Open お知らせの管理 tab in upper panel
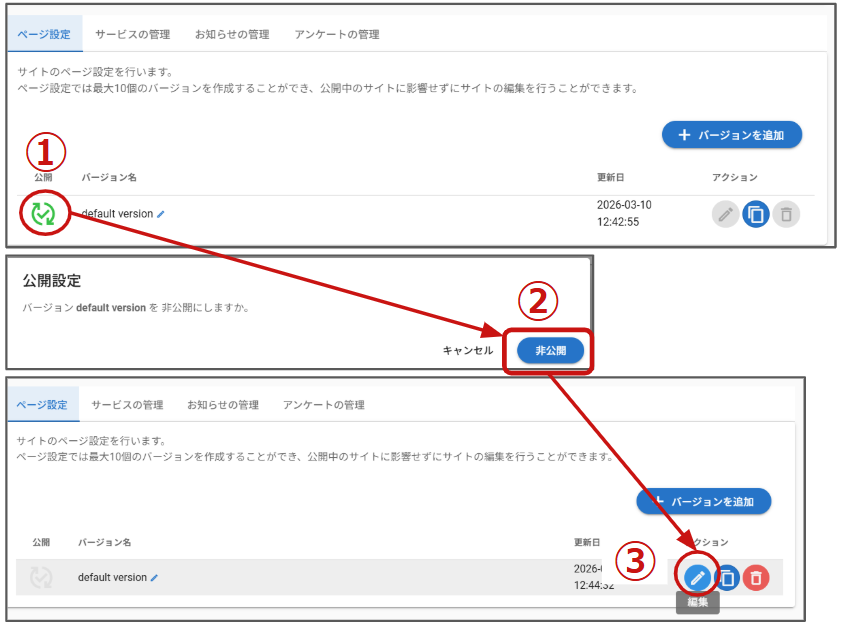 tap(232, 34)
